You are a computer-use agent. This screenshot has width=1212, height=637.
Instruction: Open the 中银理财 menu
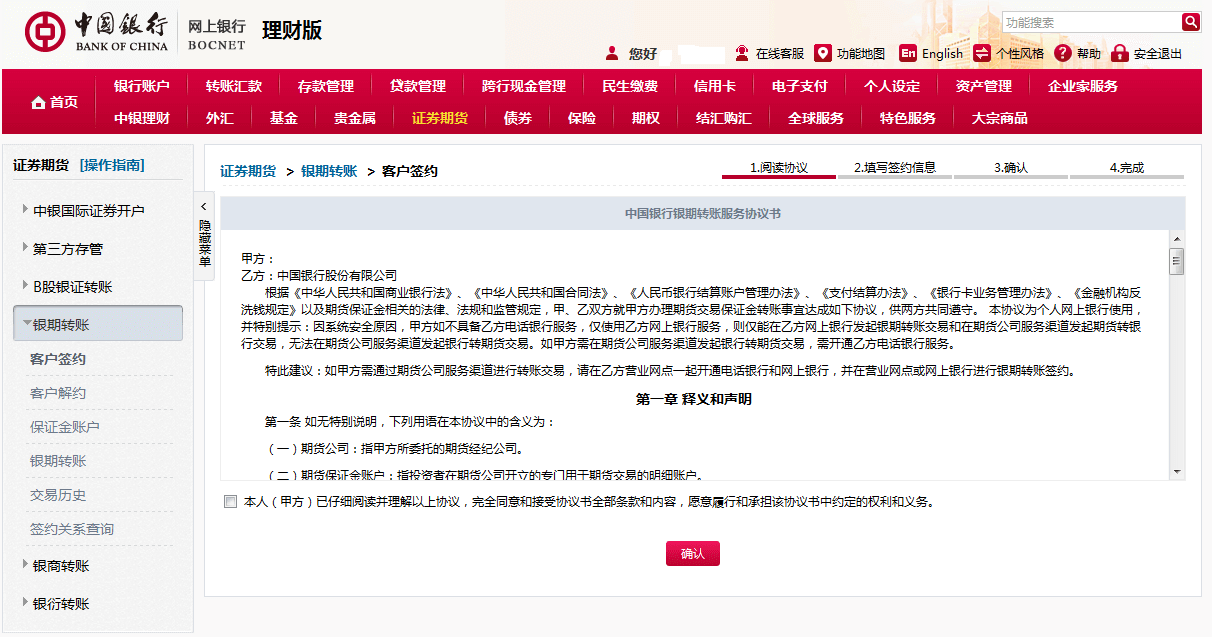(x=142, y=118)
